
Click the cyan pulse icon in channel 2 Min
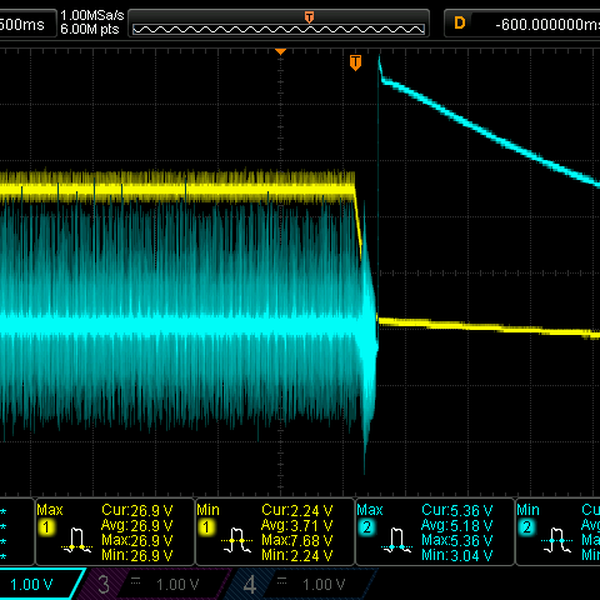coord(557,541)
